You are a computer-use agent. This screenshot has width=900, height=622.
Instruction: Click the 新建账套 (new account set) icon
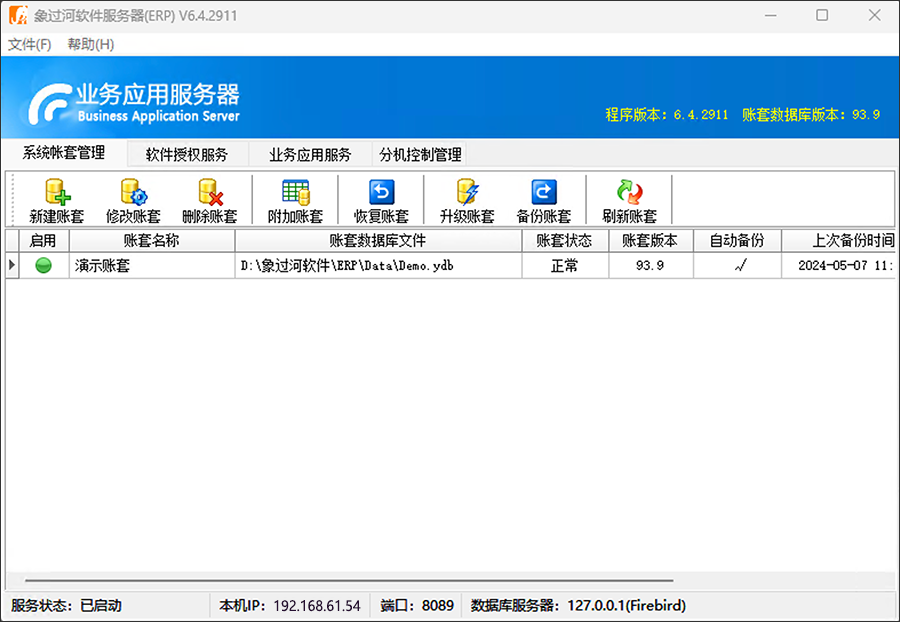(x=57, y=200)
